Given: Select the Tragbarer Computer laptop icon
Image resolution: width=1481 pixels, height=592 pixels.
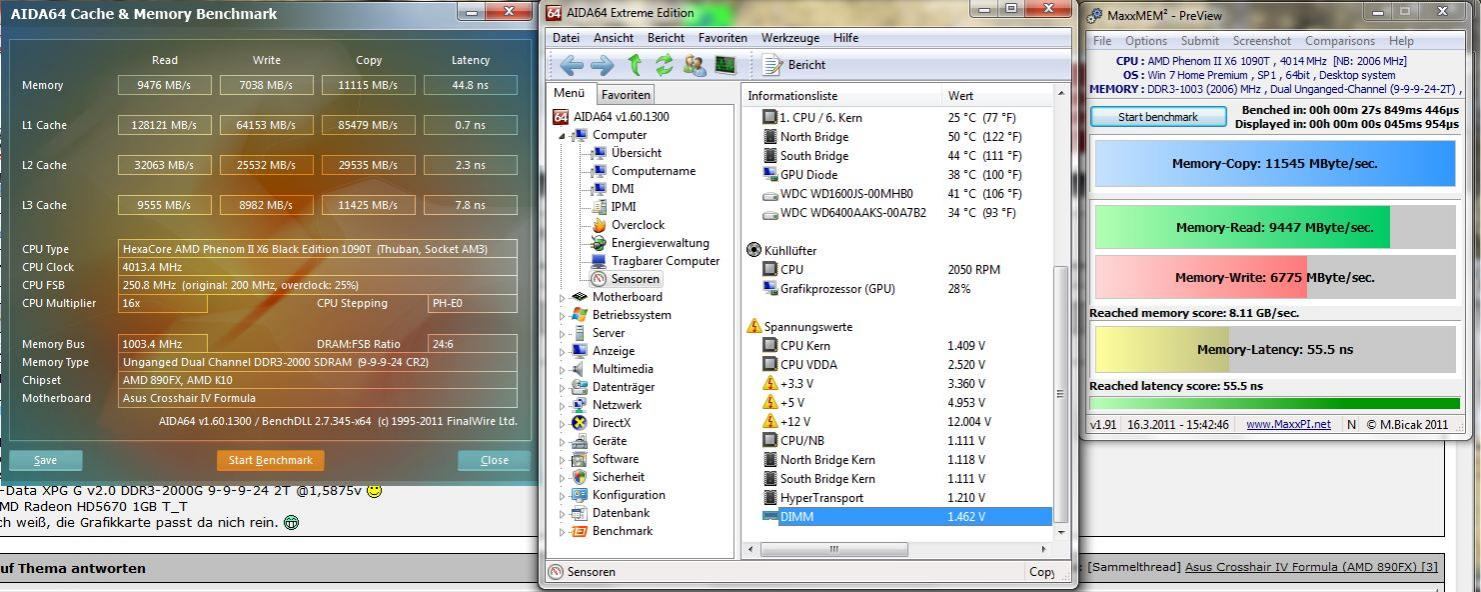Looking at the screenshot, I should 599,261.
